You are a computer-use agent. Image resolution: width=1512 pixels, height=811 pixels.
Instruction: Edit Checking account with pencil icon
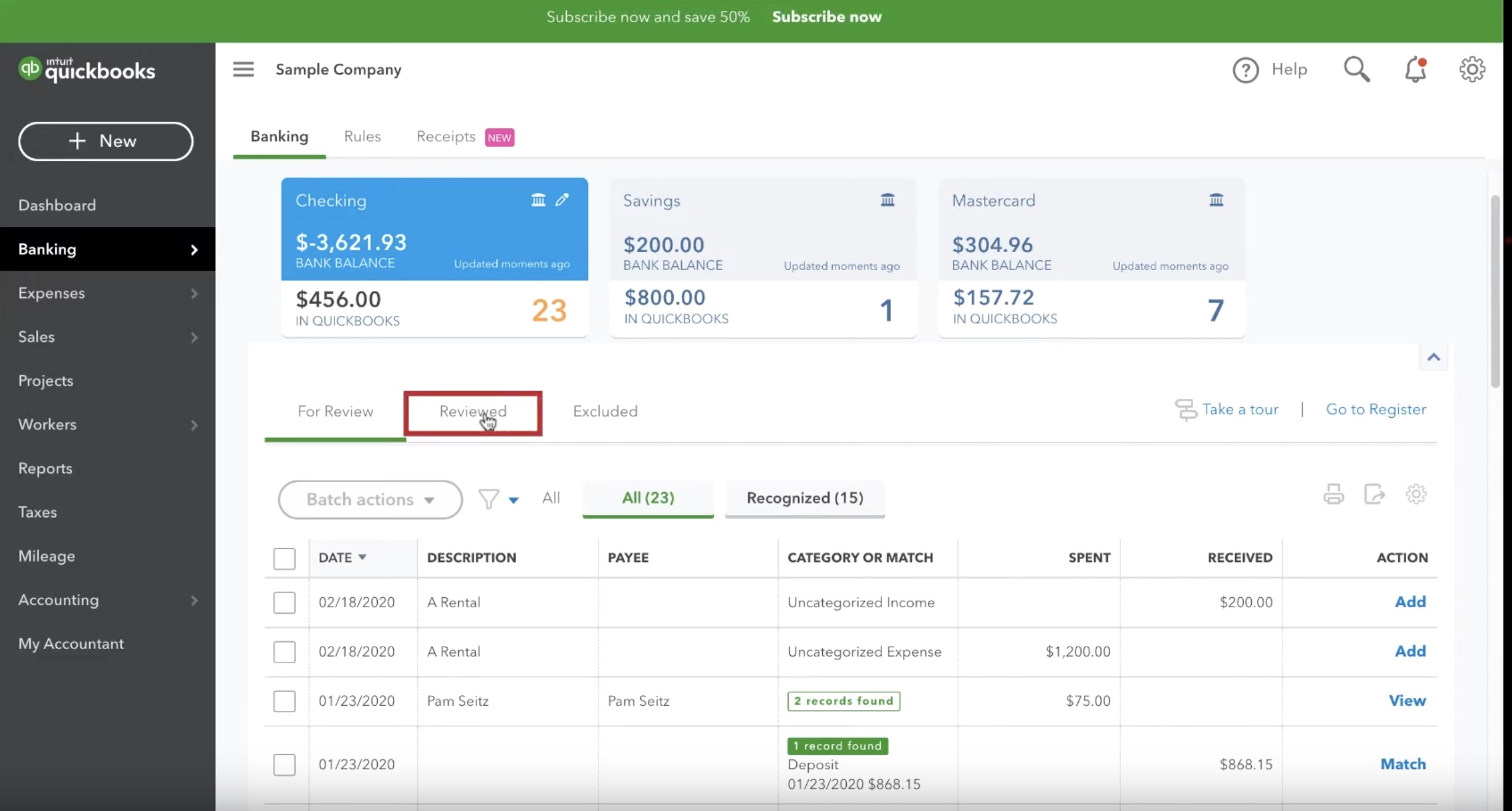[x=562, y=200]
